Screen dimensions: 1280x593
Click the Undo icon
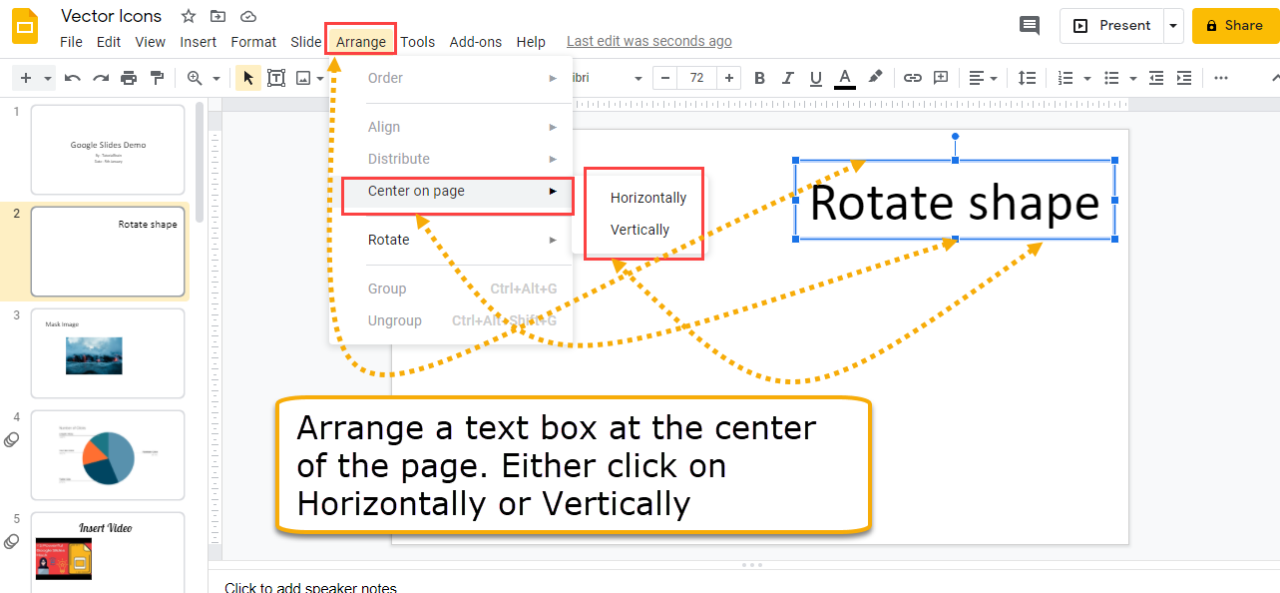pyautogui.click(x=72, y=77)
